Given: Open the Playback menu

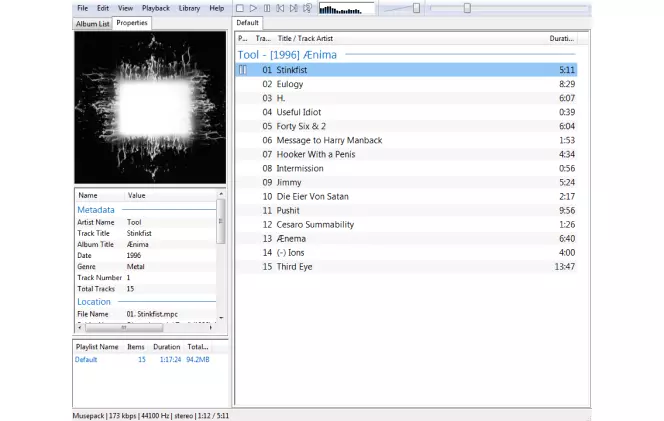Looking at the screenshot, I should tap(156, 8).
